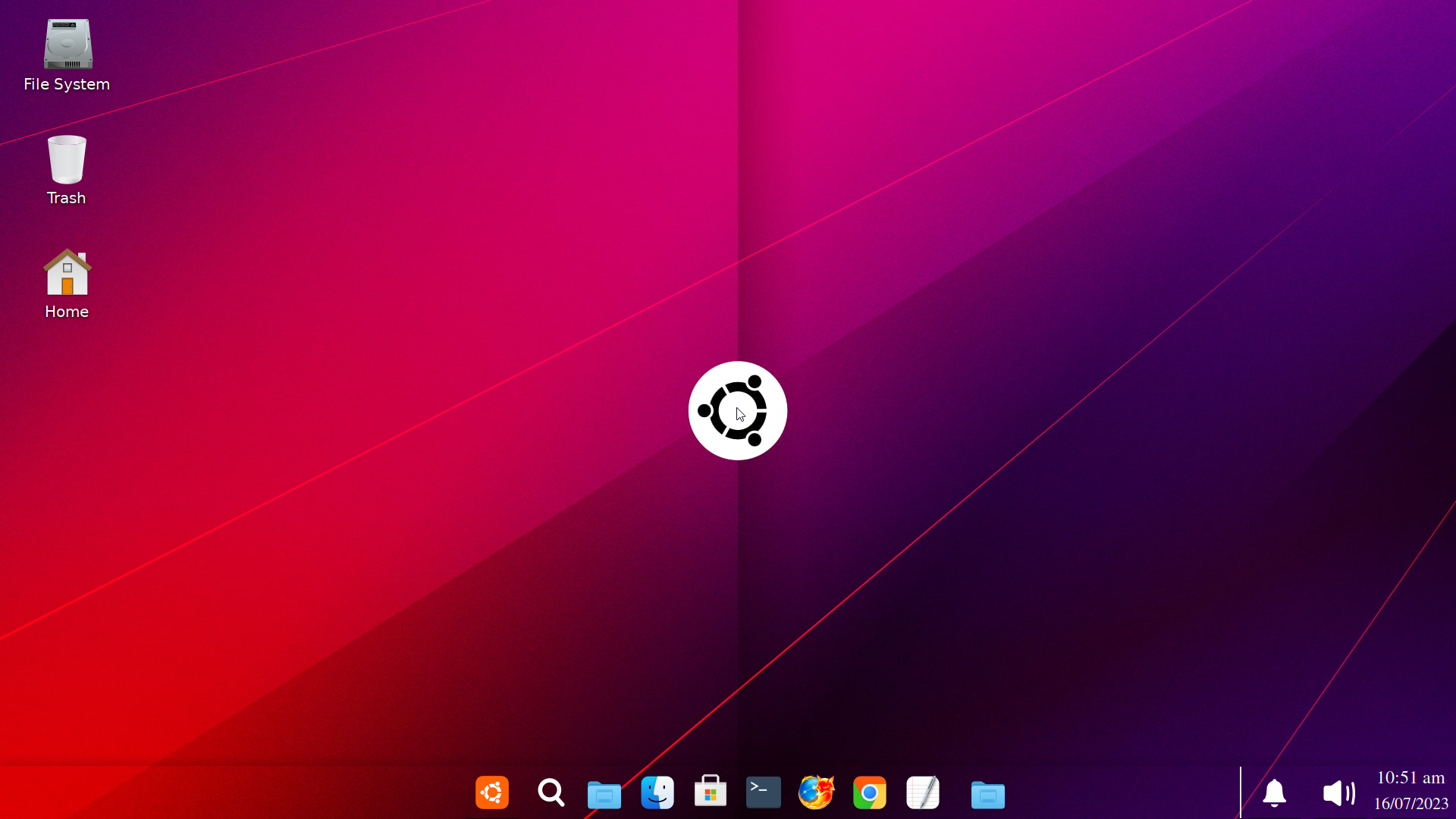Click the "File System" label text
Viewport: 1456px width, 819px height.
pos(67,84)
